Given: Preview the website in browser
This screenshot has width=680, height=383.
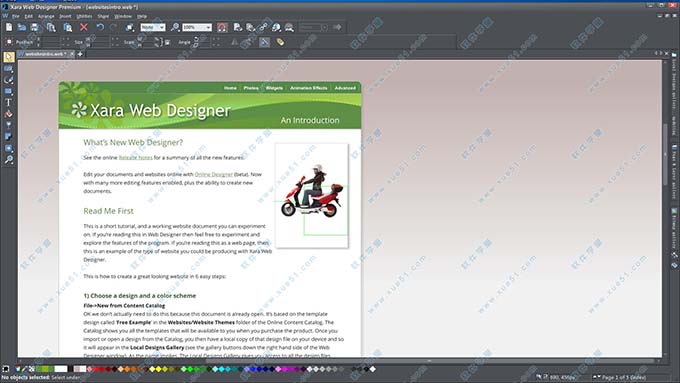Looking at the screenshot, I should tap(276, 27).
